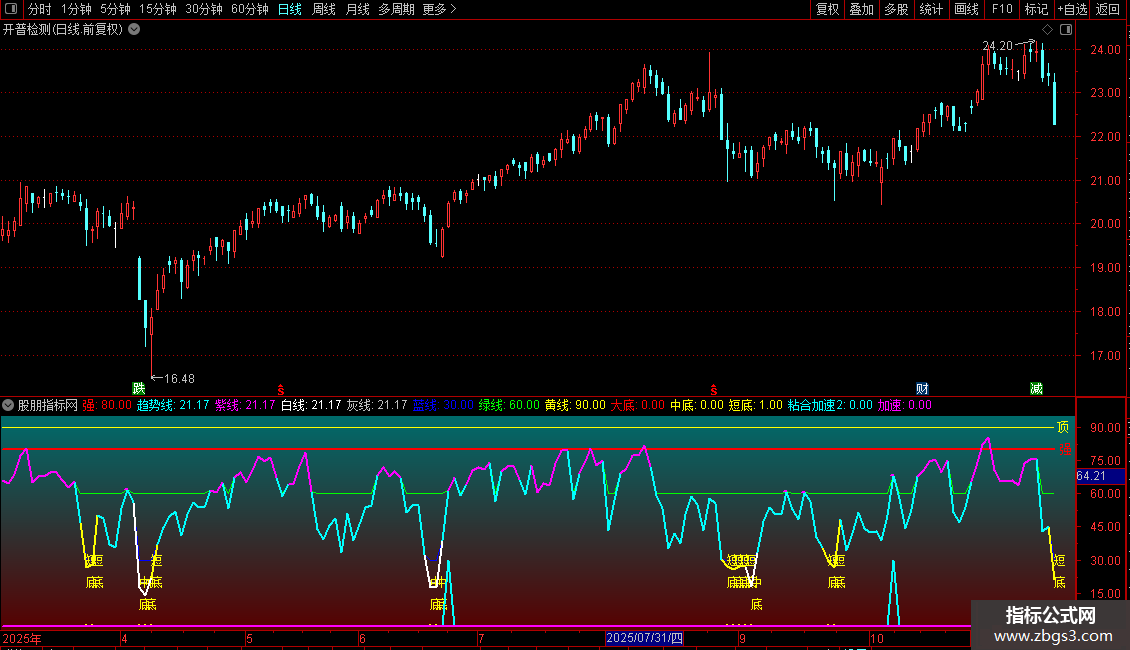
Task: Switch to the 分时 view
Action: click(40, 9)
